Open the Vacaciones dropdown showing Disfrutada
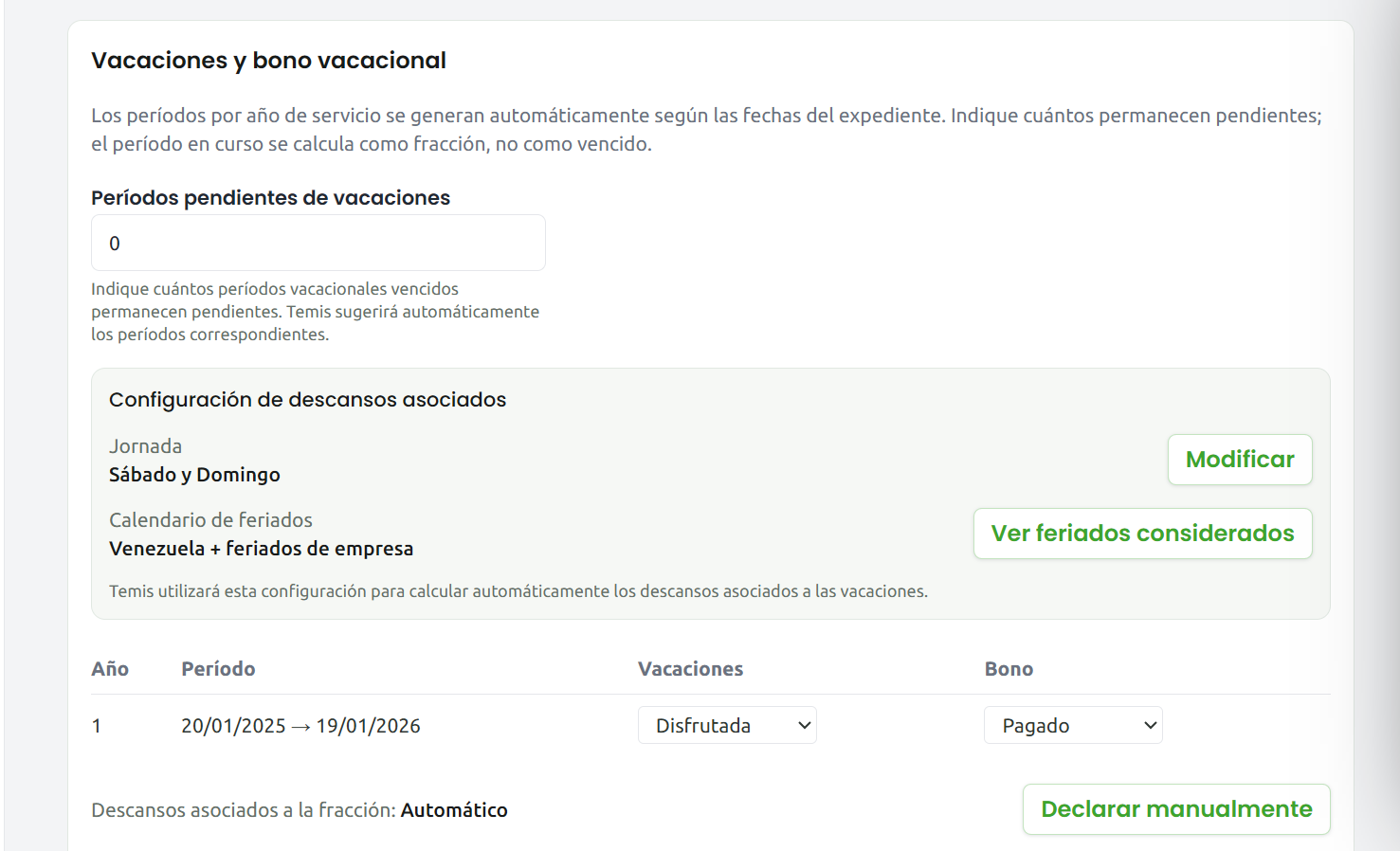The height and width of the screenshot is (851, 1400). pyautogui.click(x=727, y=725)
